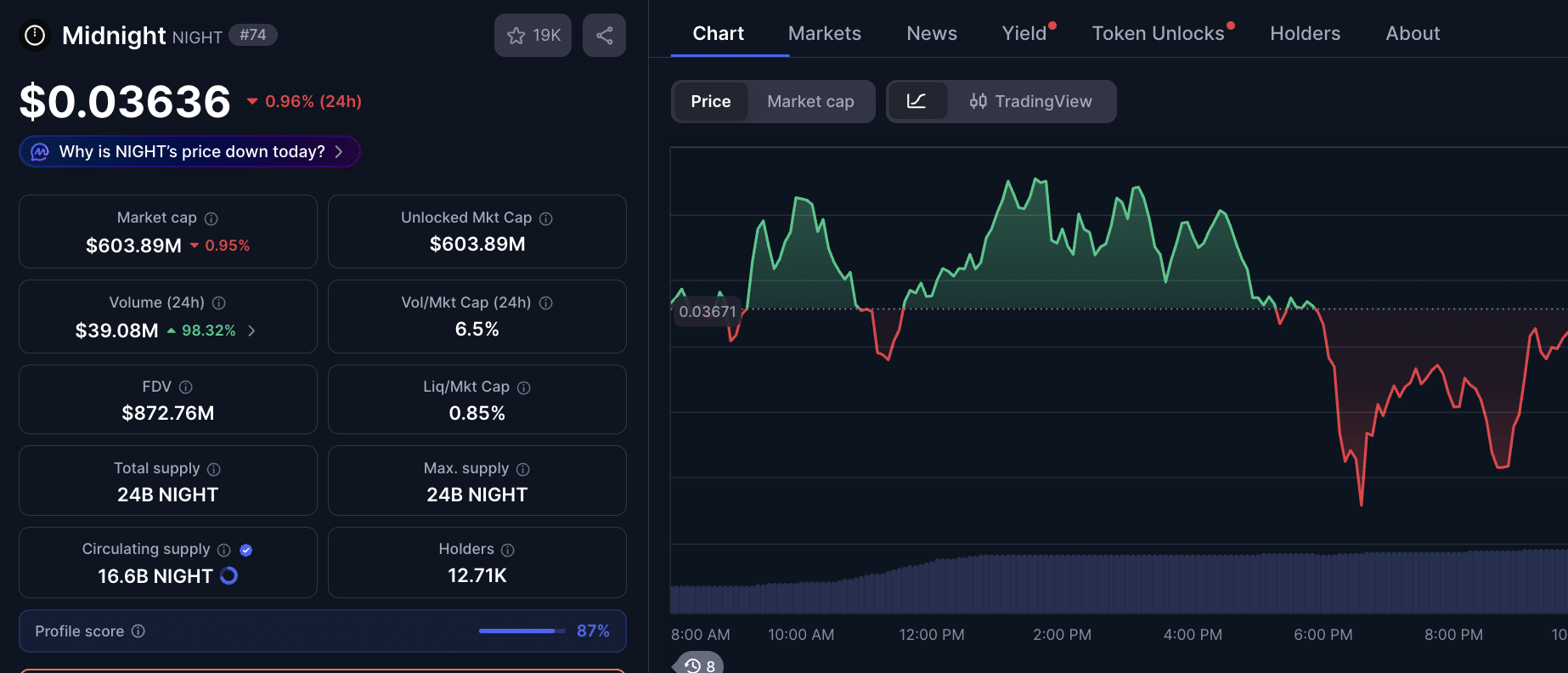
Task: Switch chart to Market cap view
Action: coord(810,102)
